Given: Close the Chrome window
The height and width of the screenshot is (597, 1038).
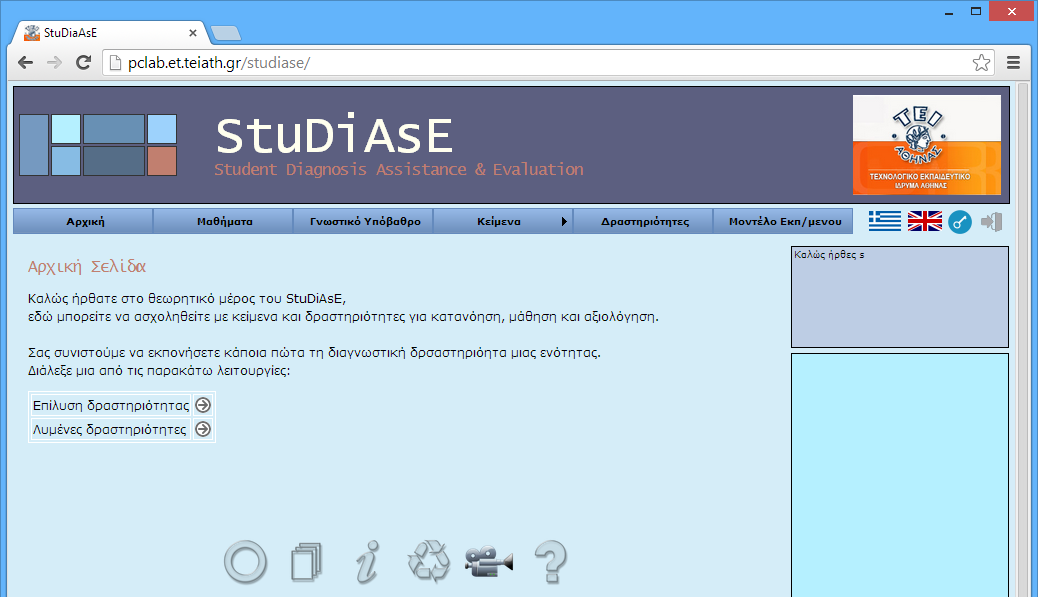Looking at the screenshot, I should [x=1012, y=11].
